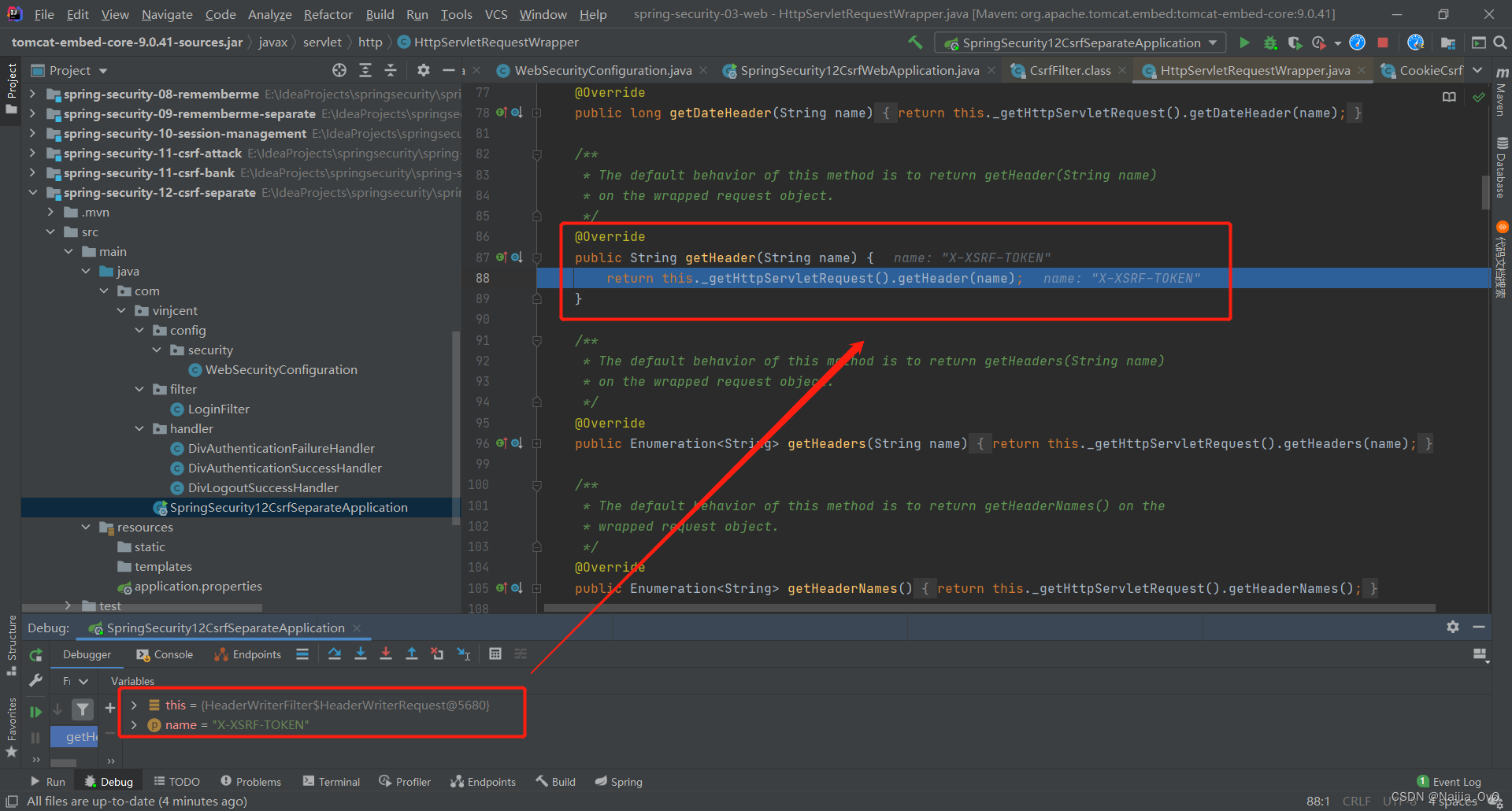Open the Event Log button in the status bar
Viewport: 1512px width, 811px height.
(1449, 782)
